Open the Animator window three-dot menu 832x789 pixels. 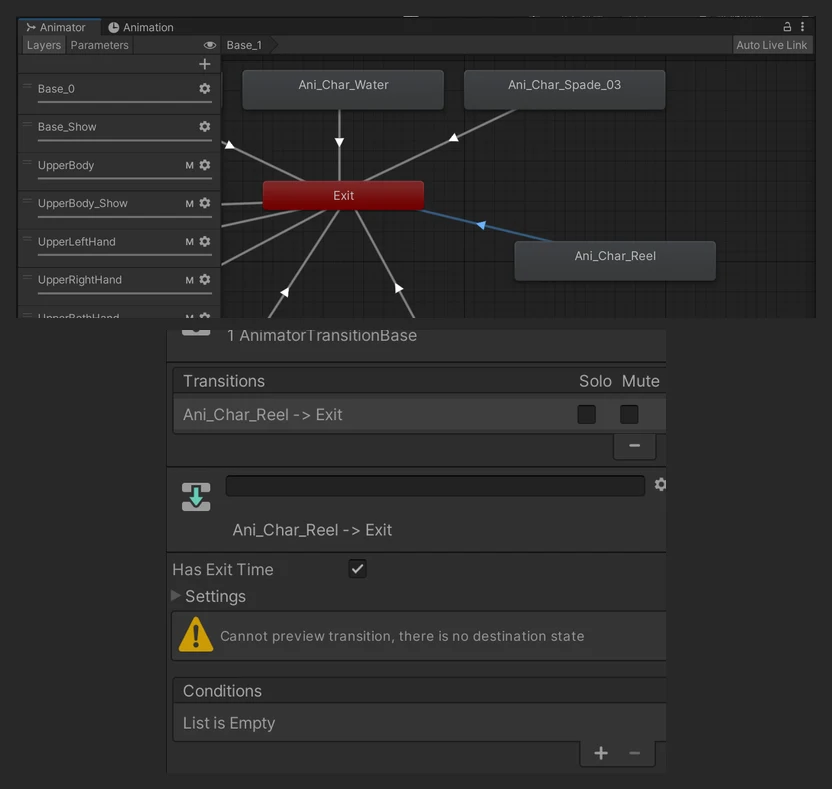[802, 27]
